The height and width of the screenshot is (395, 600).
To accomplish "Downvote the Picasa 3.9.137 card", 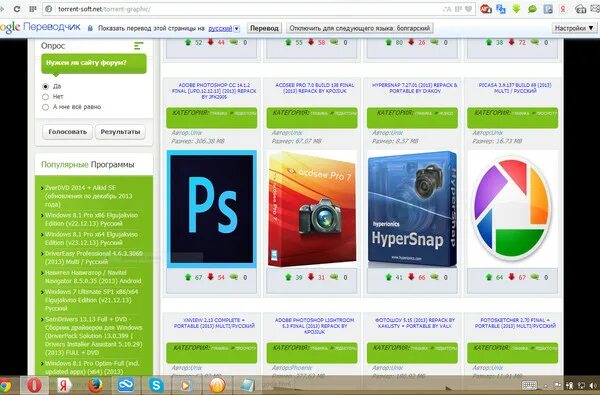I will 512,277.
